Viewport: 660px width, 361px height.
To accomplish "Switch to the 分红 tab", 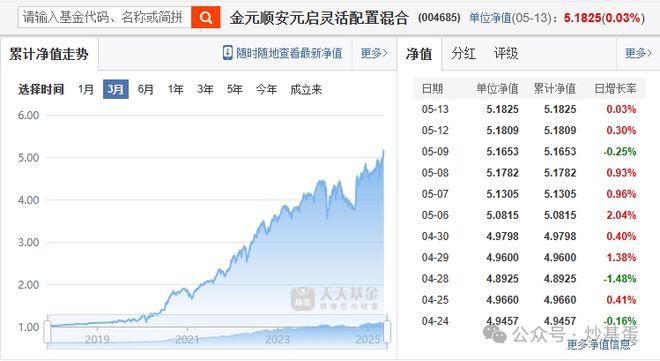I will point(463,53).
